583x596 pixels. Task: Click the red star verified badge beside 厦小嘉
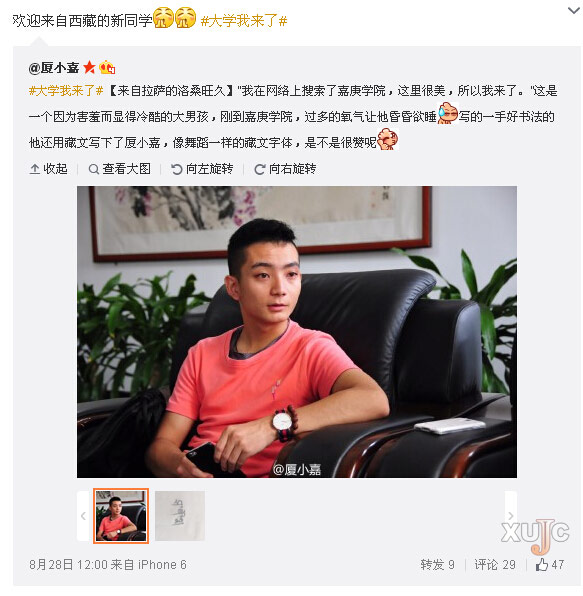(x=89, y=67)
